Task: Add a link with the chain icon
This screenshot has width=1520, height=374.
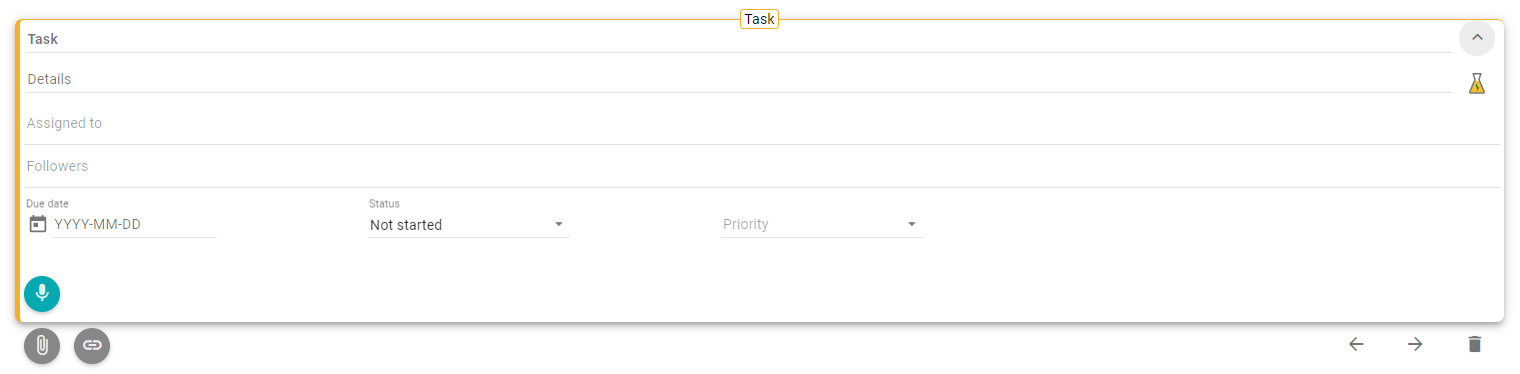Action: [92, 346]
